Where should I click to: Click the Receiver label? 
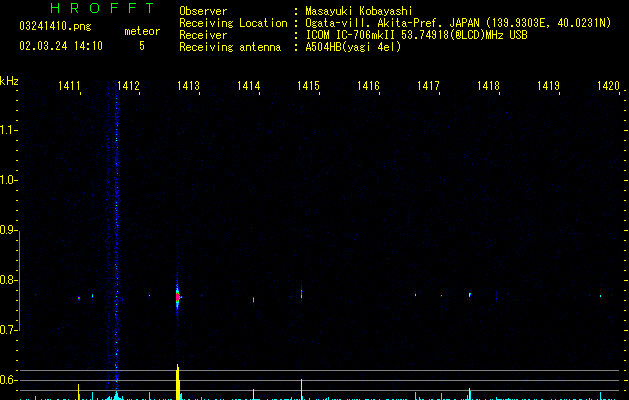pyautogui.click(x=203, y=35)
